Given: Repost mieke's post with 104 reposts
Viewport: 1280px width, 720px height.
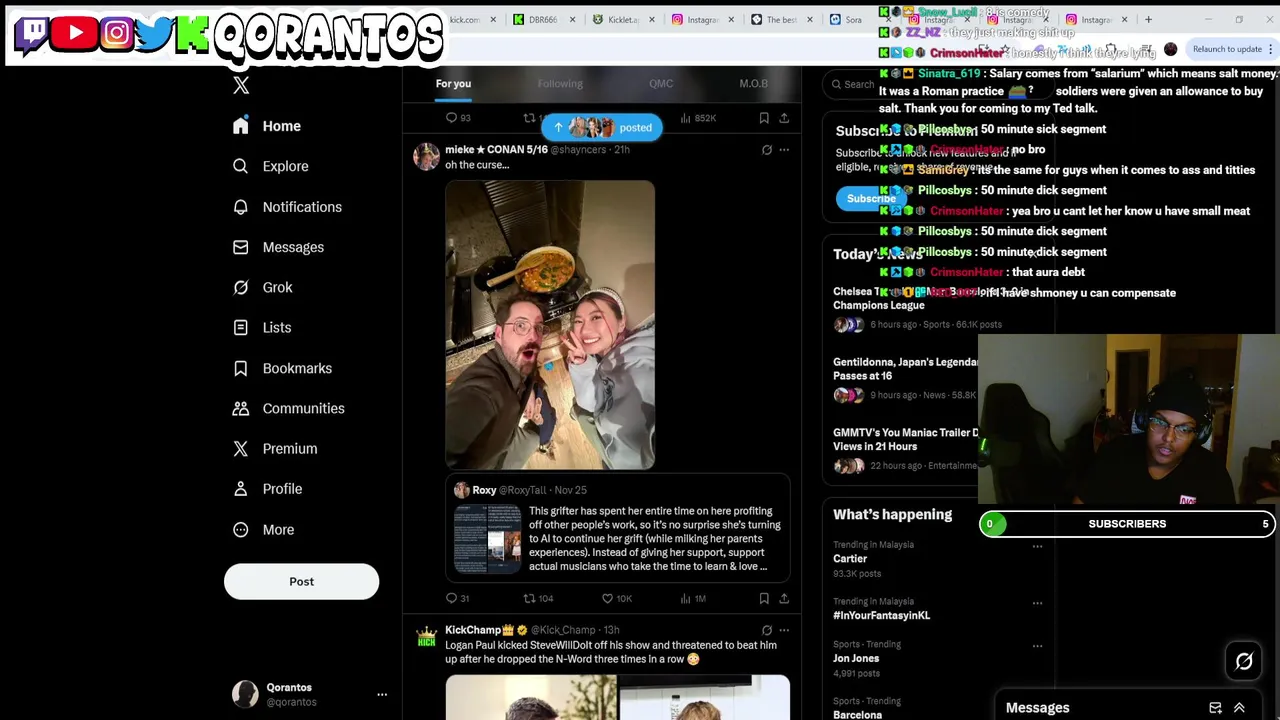Looking at the screenshot, I should click(538, 598).
